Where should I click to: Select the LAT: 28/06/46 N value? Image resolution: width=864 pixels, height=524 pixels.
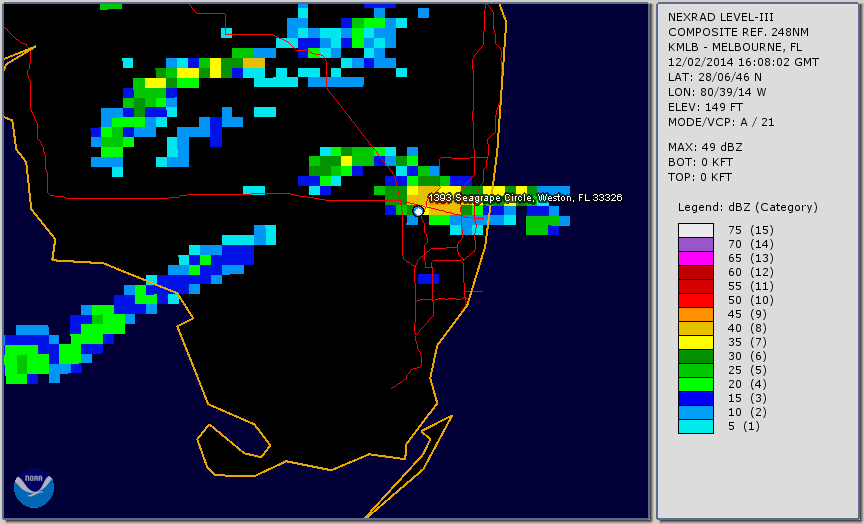click(x=715, y=77)
